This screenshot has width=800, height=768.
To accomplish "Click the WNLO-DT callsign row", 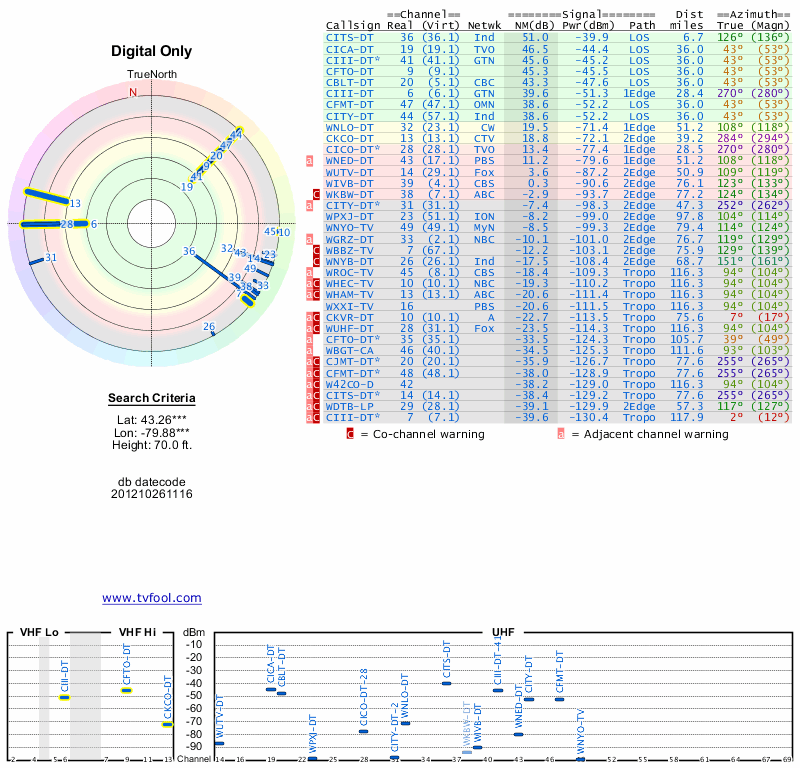I will [x=349, y=128].
